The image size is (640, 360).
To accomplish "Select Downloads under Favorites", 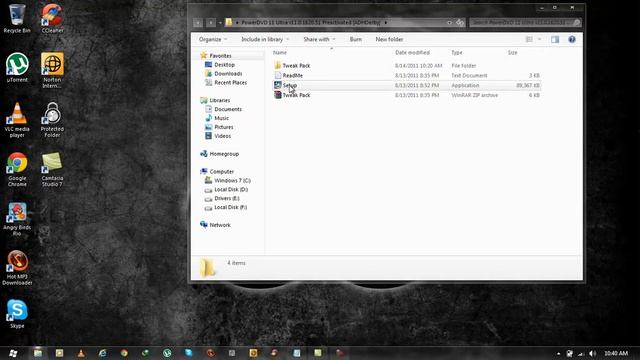I will coord(228,73).
